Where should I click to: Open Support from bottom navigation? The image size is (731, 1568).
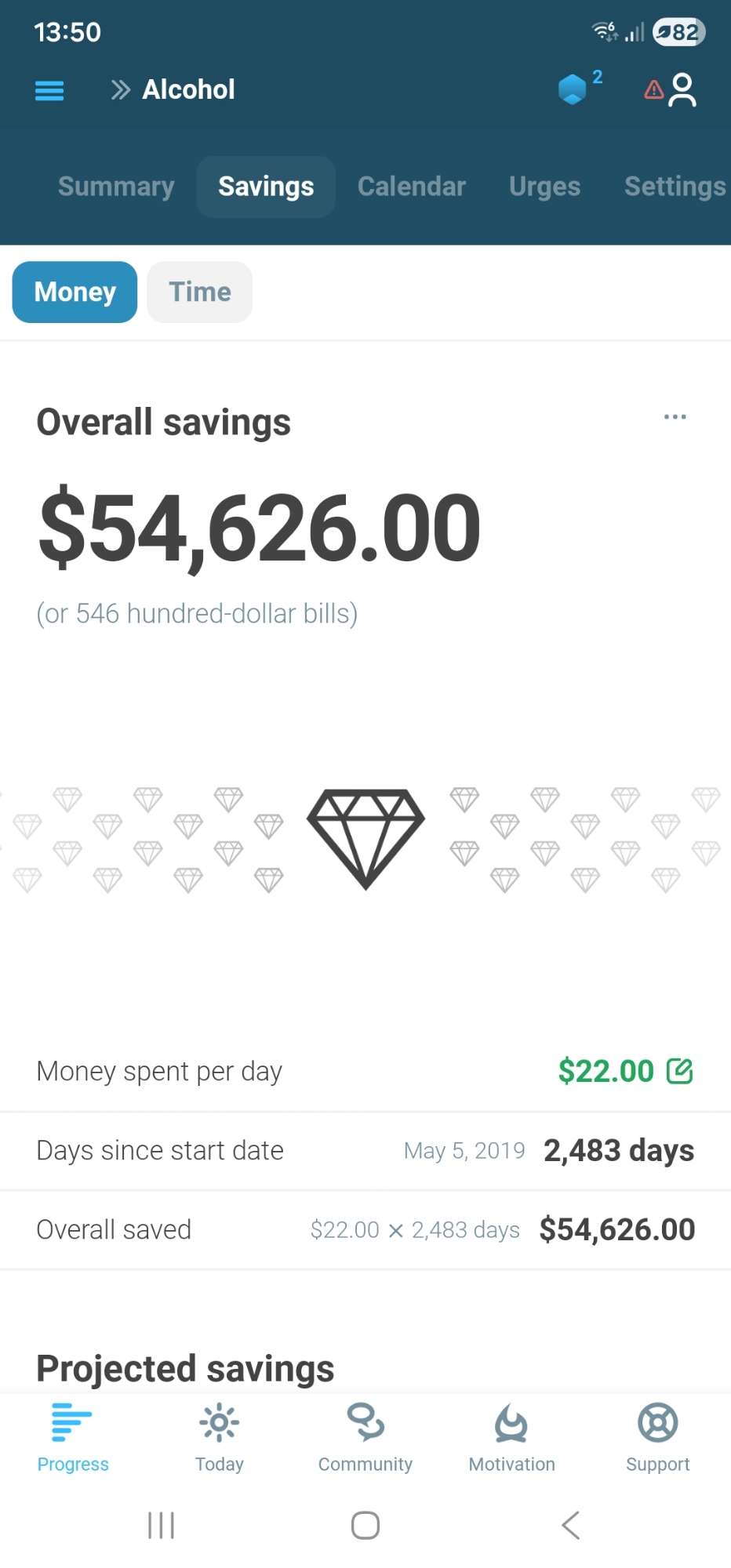657,1436
